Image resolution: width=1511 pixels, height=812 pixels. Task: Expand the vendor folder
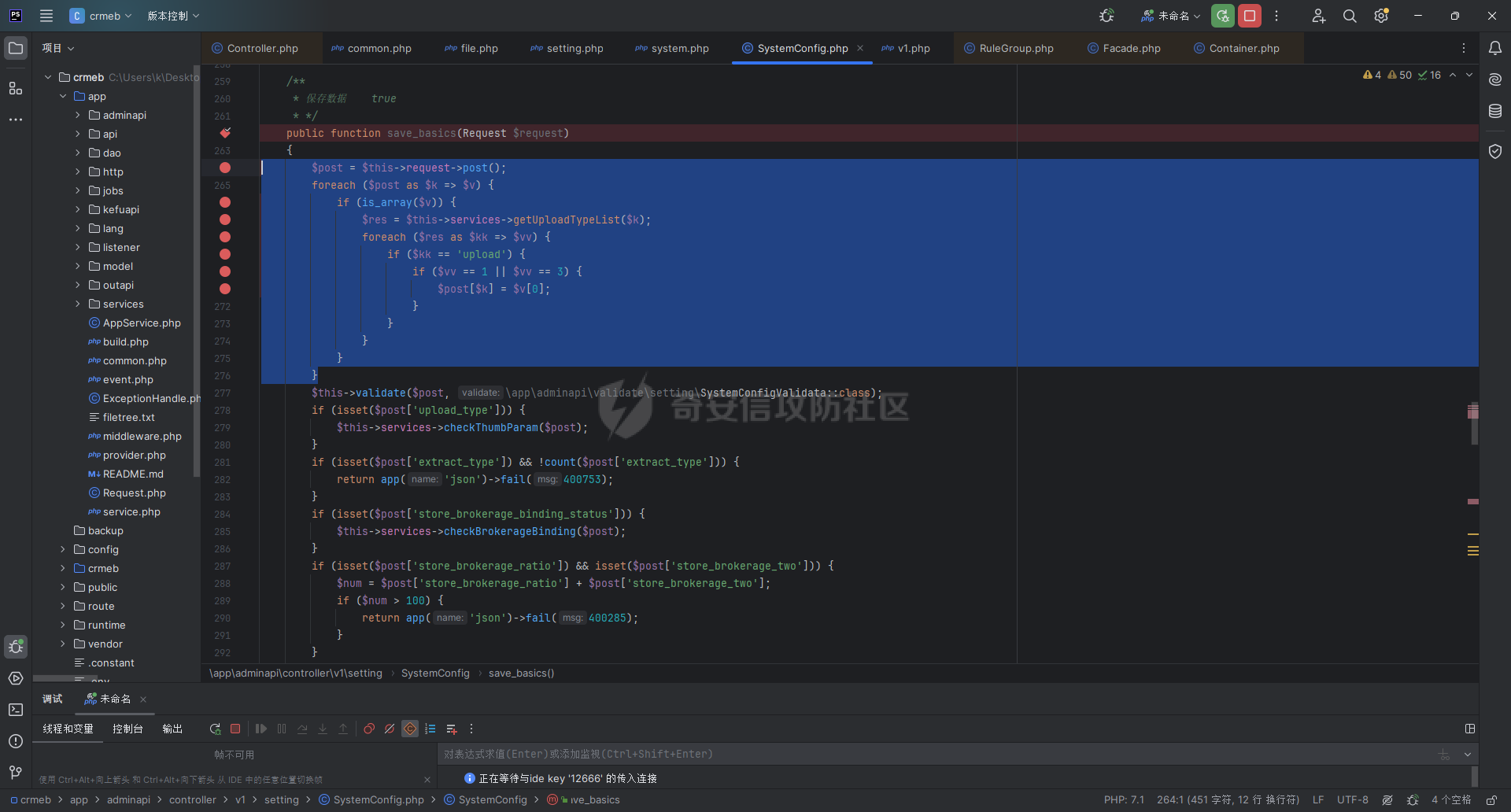tap(63, 644)
